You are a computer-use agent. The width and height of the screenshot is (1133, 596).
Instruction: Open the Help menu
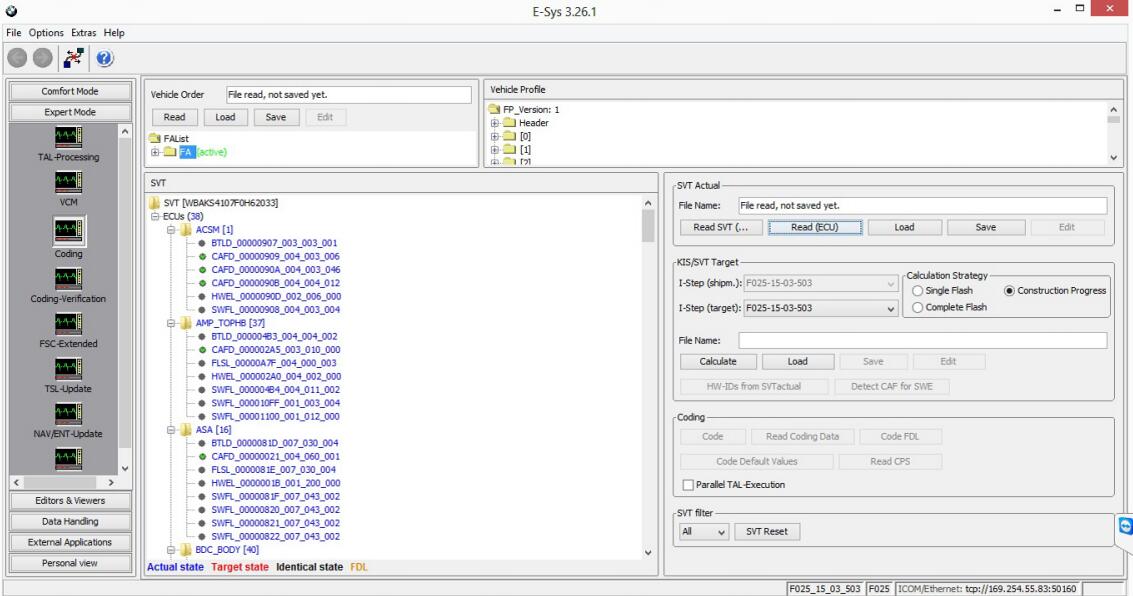point(114,33)
